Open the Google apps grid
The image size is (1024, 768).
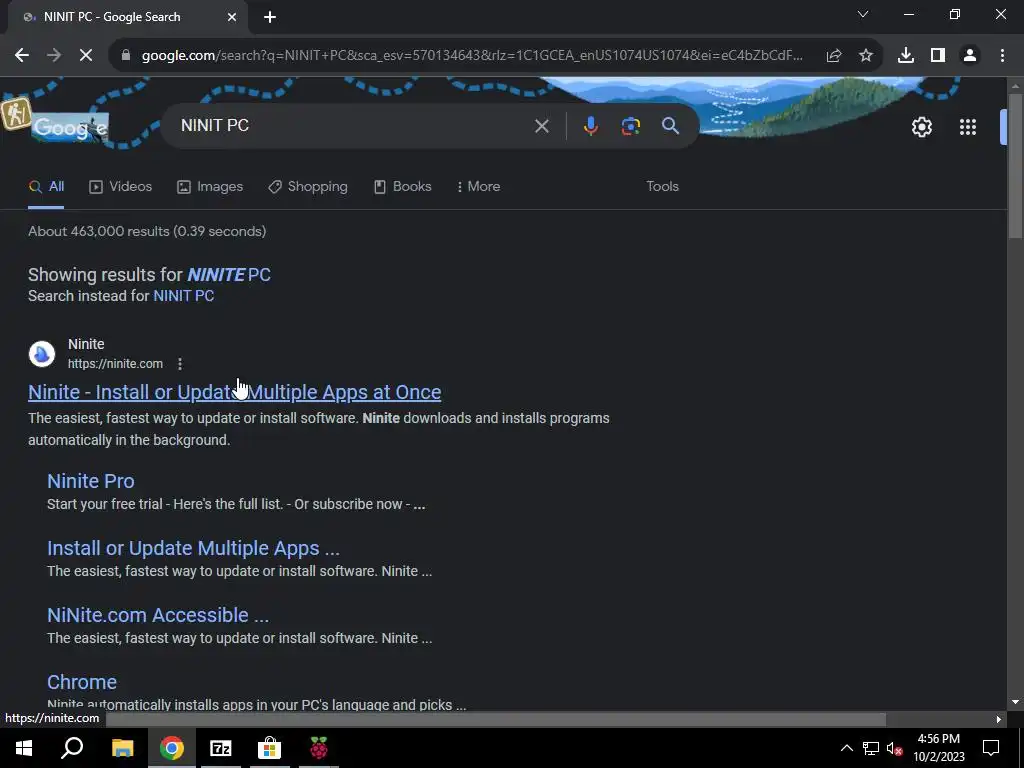click(968, 127)
